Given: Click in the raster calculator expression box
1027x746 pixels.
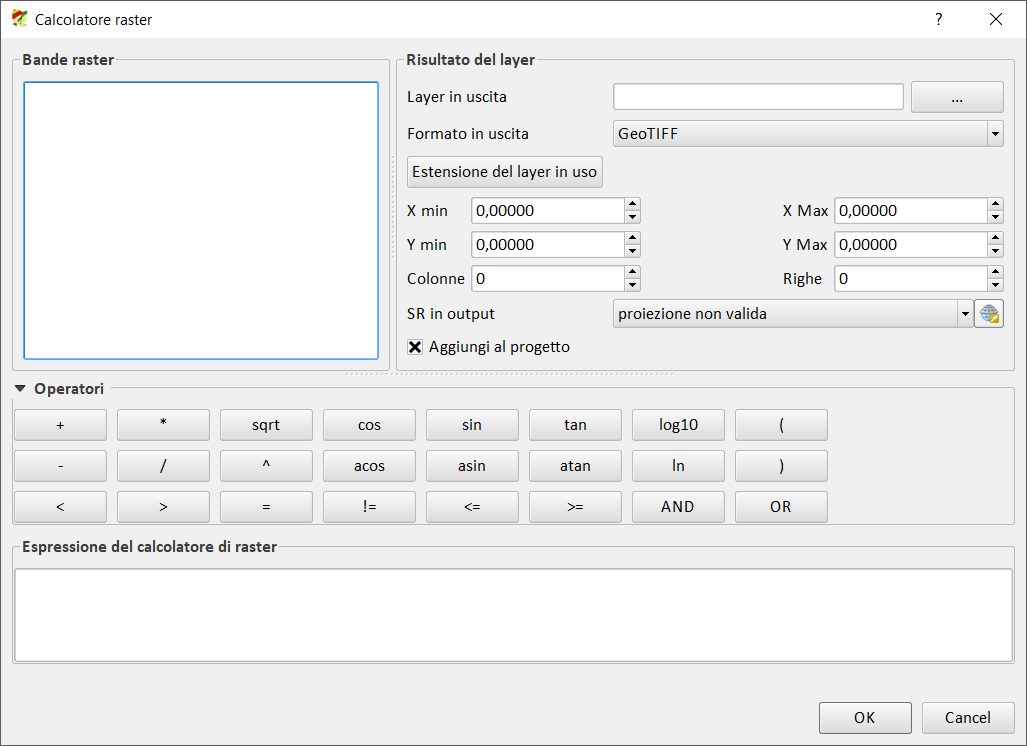Looking at the screenshot, I should pos(513,615).
